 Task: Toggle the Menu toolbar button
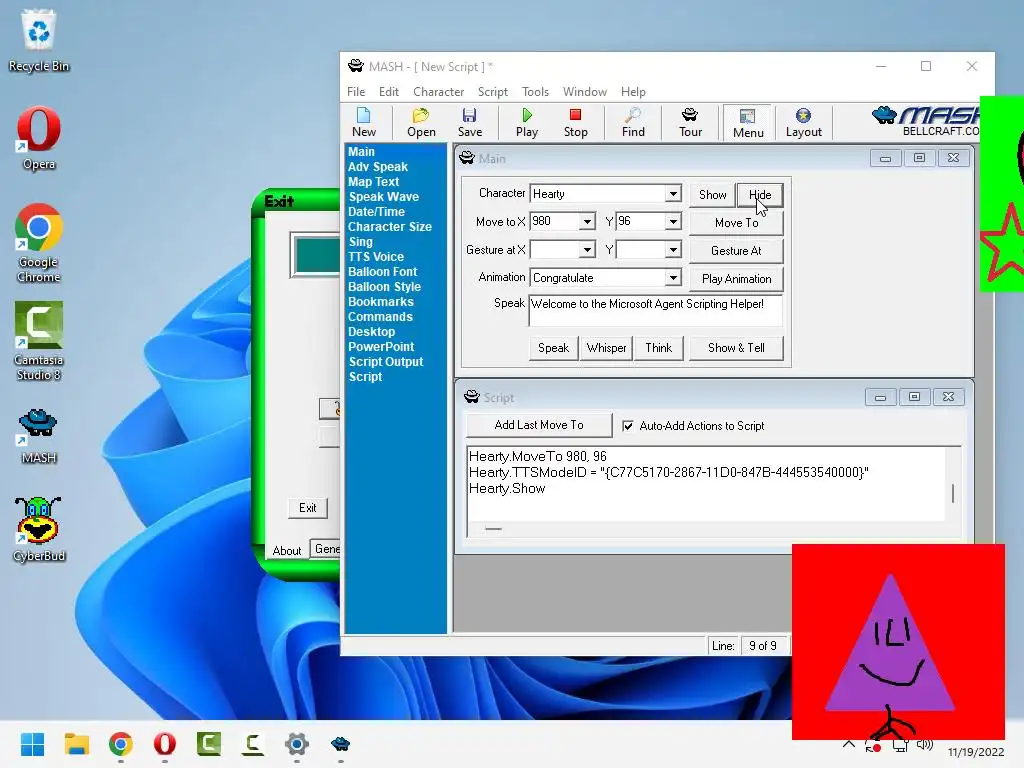748,123
